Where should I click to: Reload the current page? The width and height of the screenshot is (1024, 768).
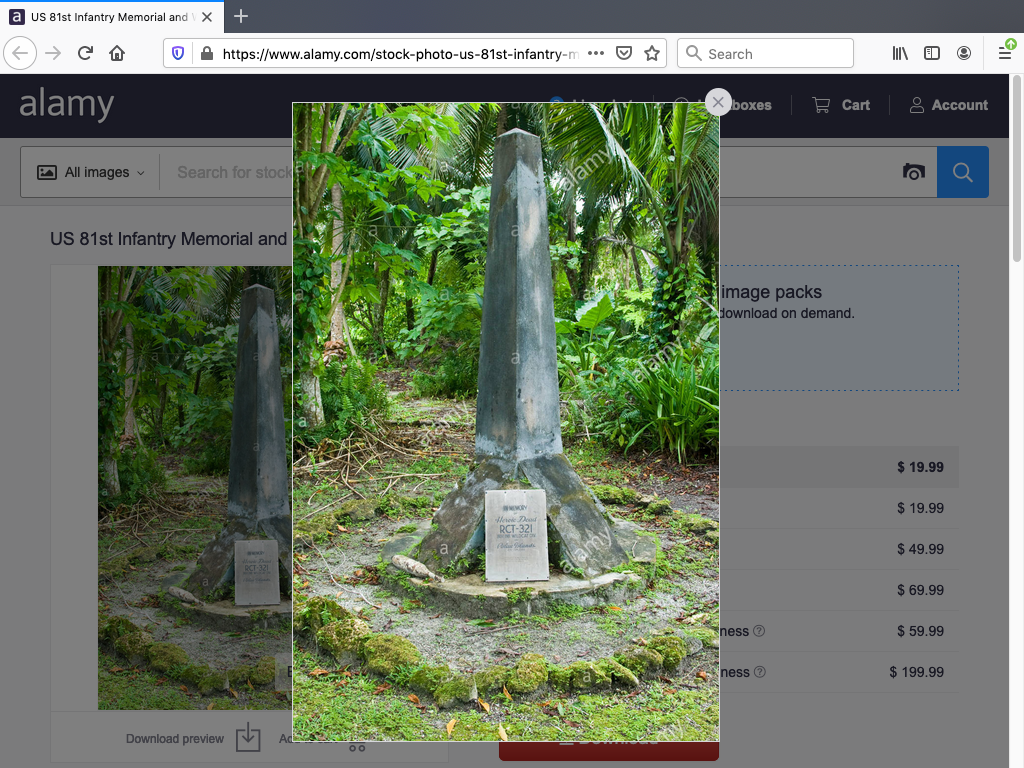[x=85, y=54]
